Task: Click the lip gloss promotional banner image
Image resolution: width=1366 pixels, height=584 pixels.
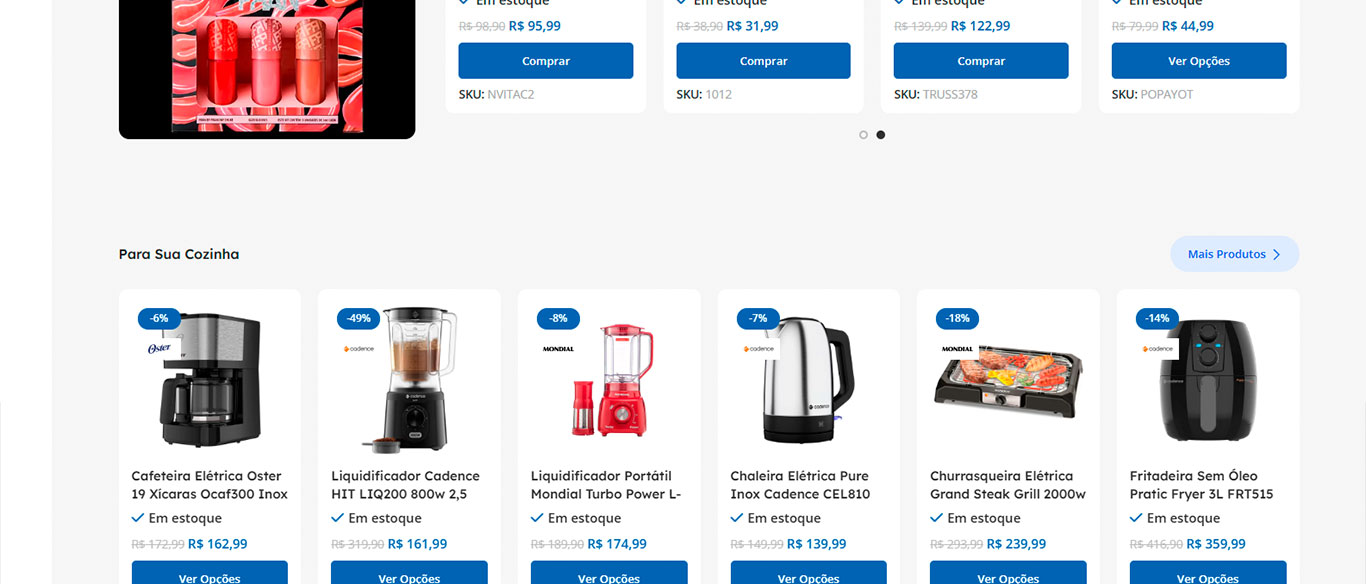Action: pyautogui.click(x=267, y=69)
